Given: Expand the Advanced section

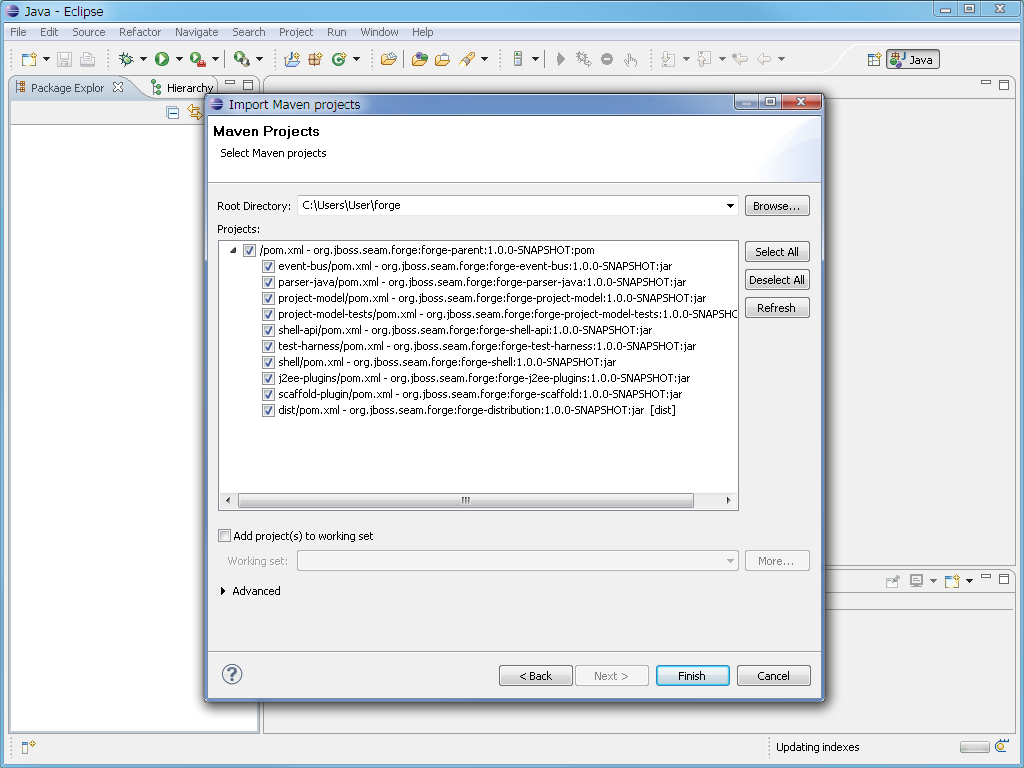Looking at the screenshot, I should (x=223, y=591).
